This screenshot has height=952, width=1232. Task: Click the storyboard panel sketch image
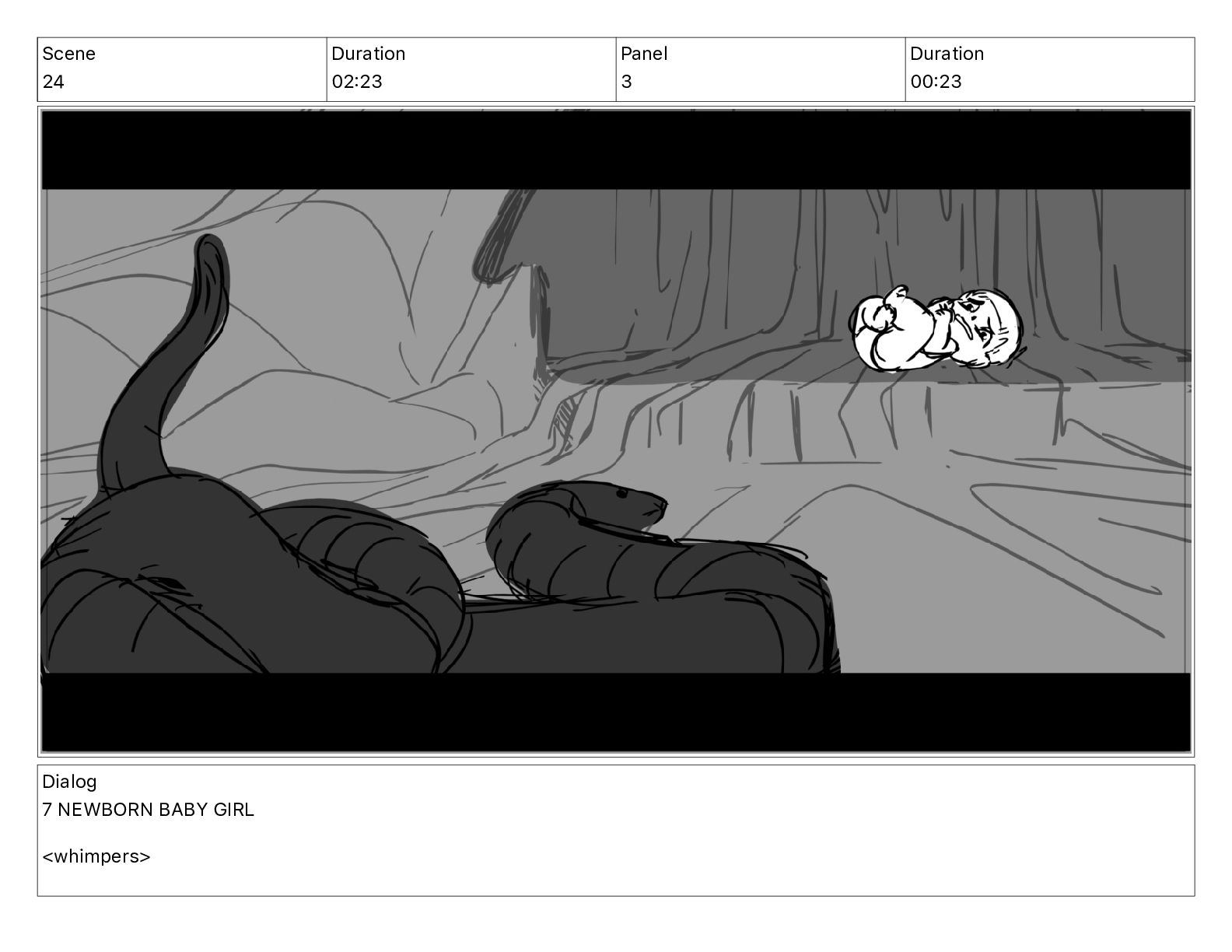615,432
